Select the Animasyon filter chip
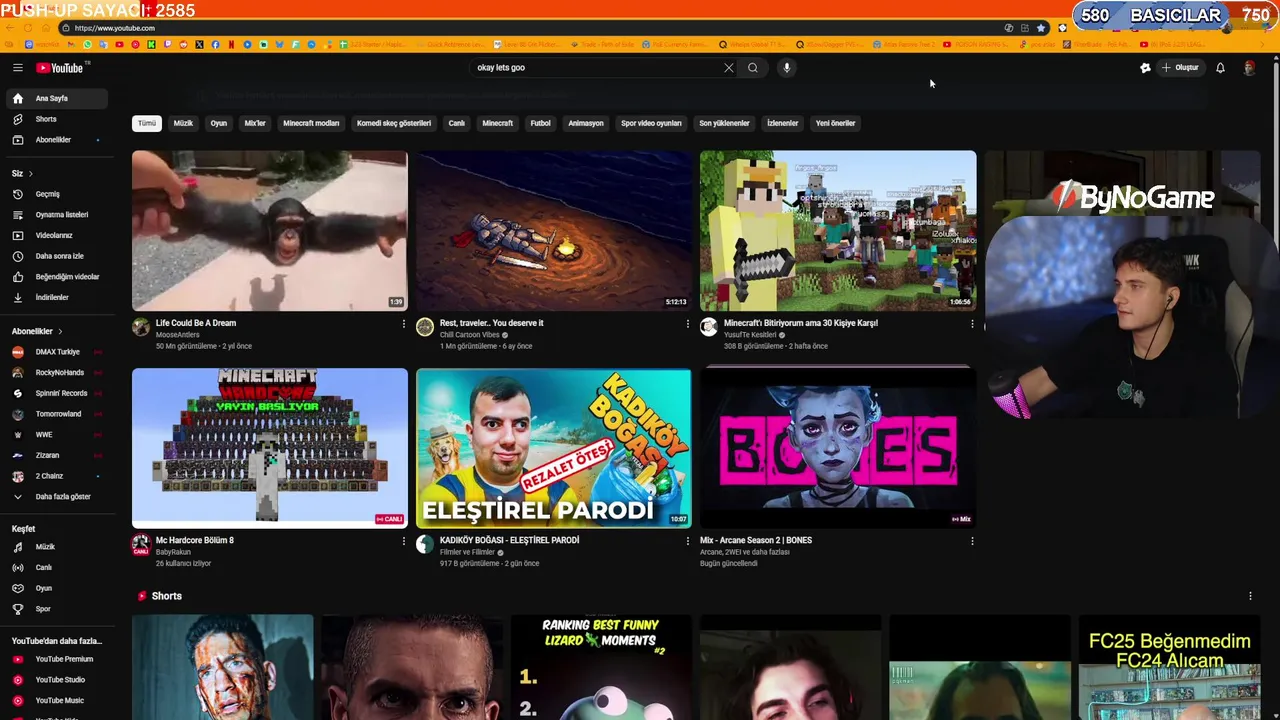1280x720 pixels. click(x=586, y=123)
